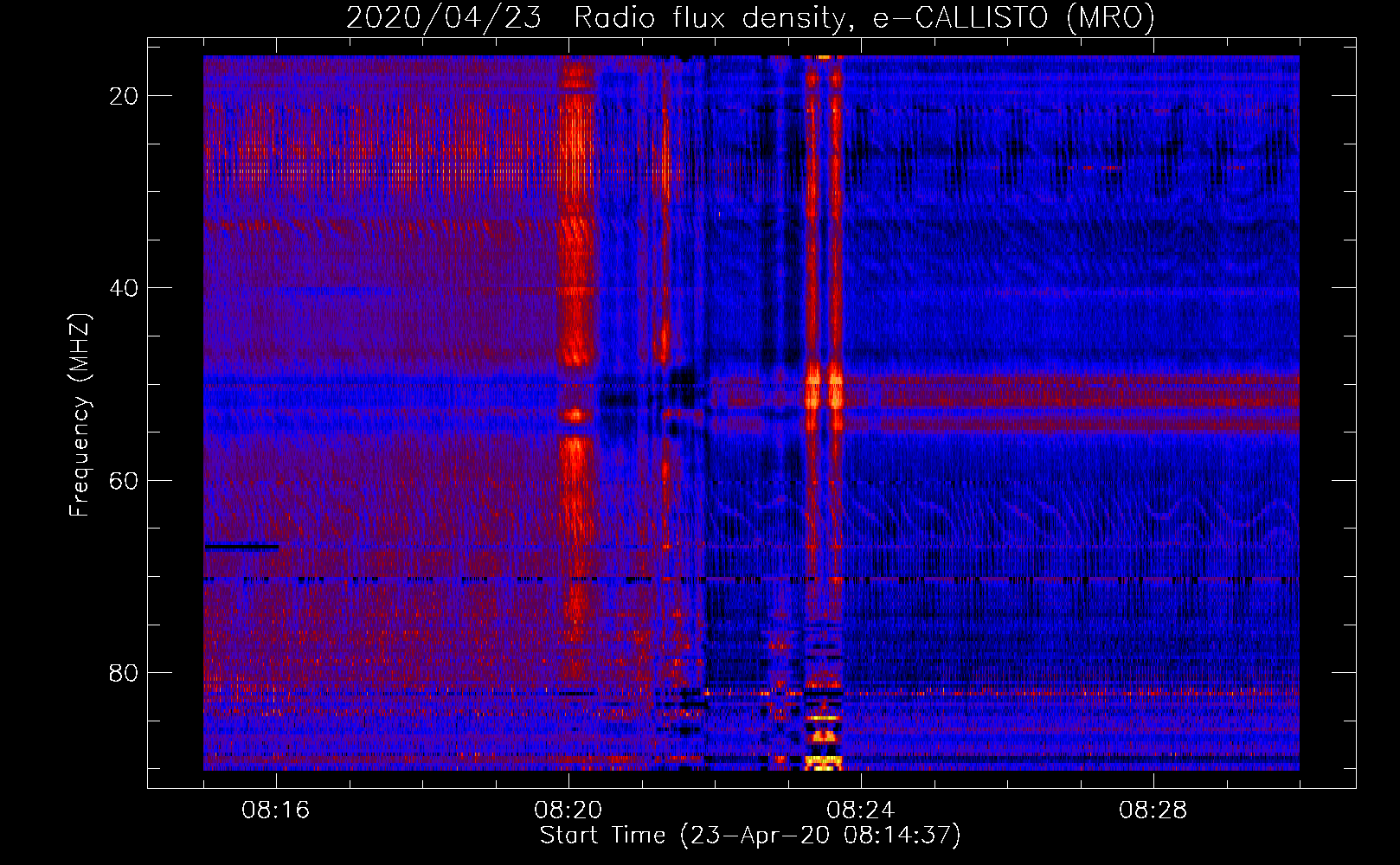Click the 'Frequency (MHZ)' y-axis label

[x=80, y=415]
